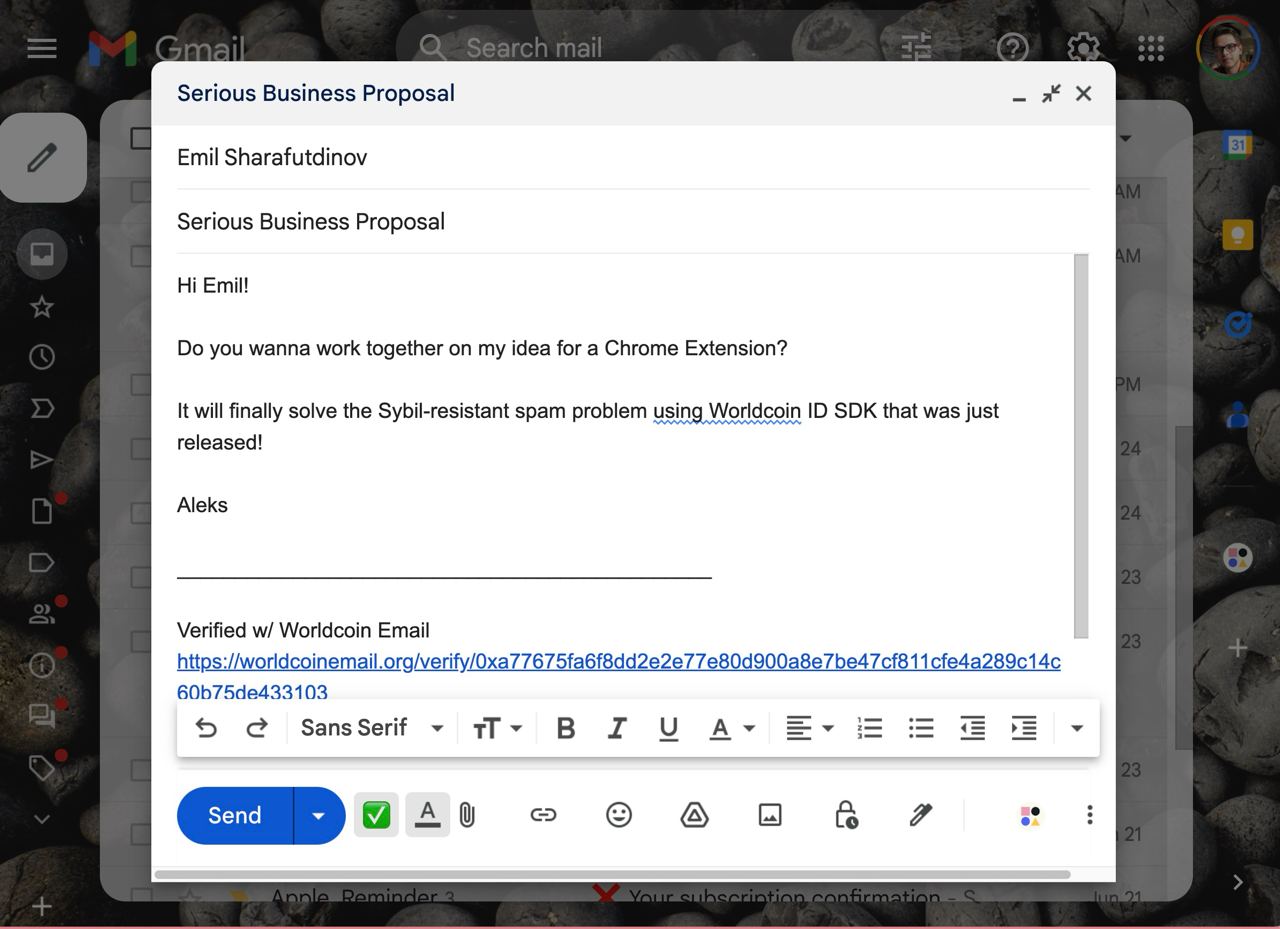Open Google Calendar side panel icon
1280x929 pixels.
point(1238,144)
